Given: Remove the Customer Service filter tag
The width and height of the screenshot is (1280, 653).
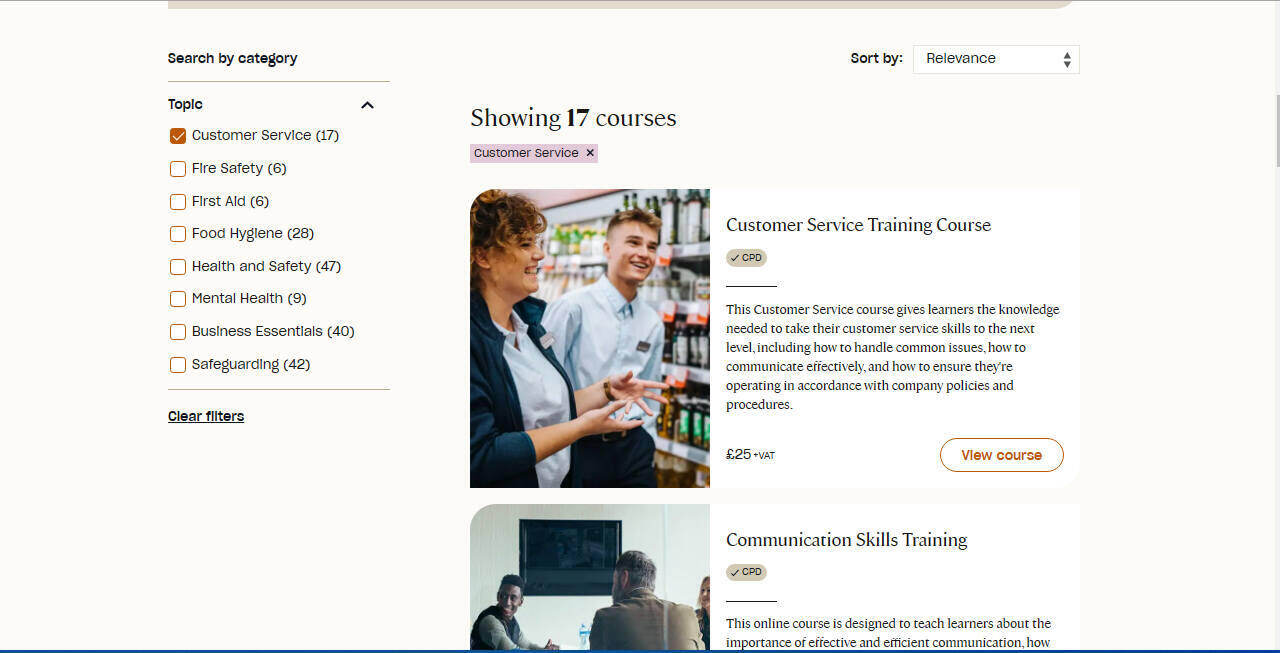Looking at the screenshot, I should pos(589,152).
